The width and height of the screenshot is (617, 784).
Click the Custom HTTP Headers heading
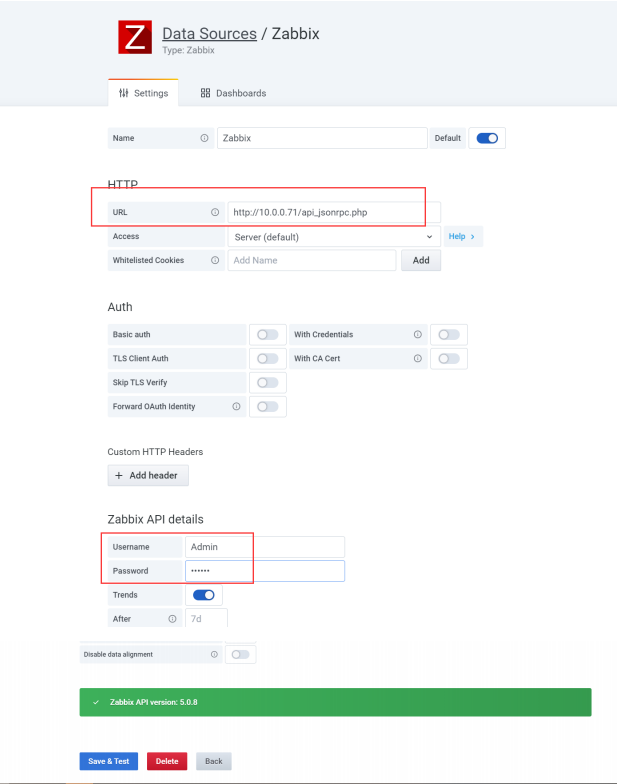[156, 452]
